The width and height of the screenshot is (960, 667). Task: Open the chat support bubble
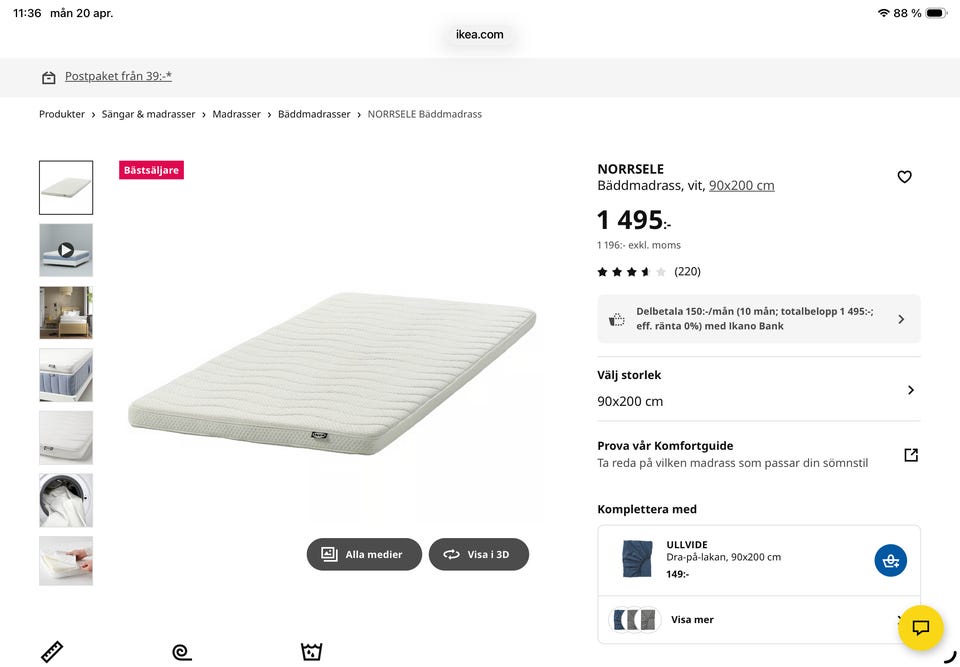[920, 628]
